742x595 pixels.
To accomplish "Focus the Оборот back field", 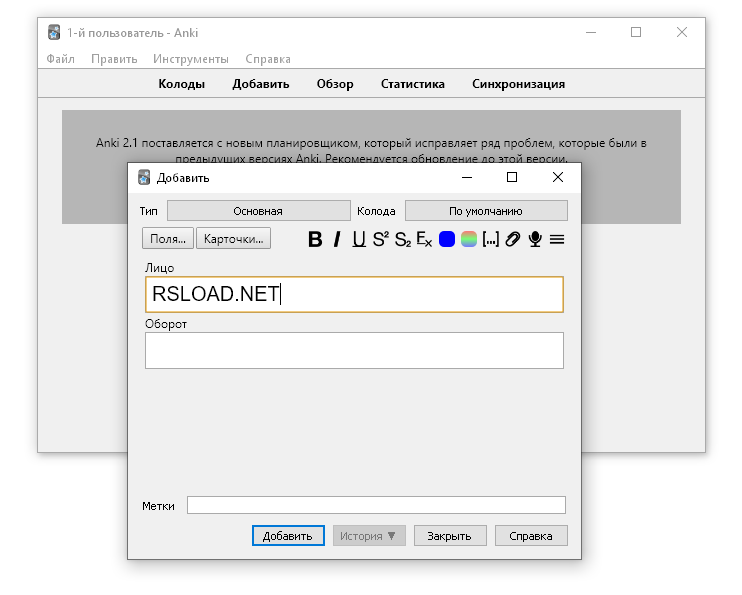I will [354, 350].
